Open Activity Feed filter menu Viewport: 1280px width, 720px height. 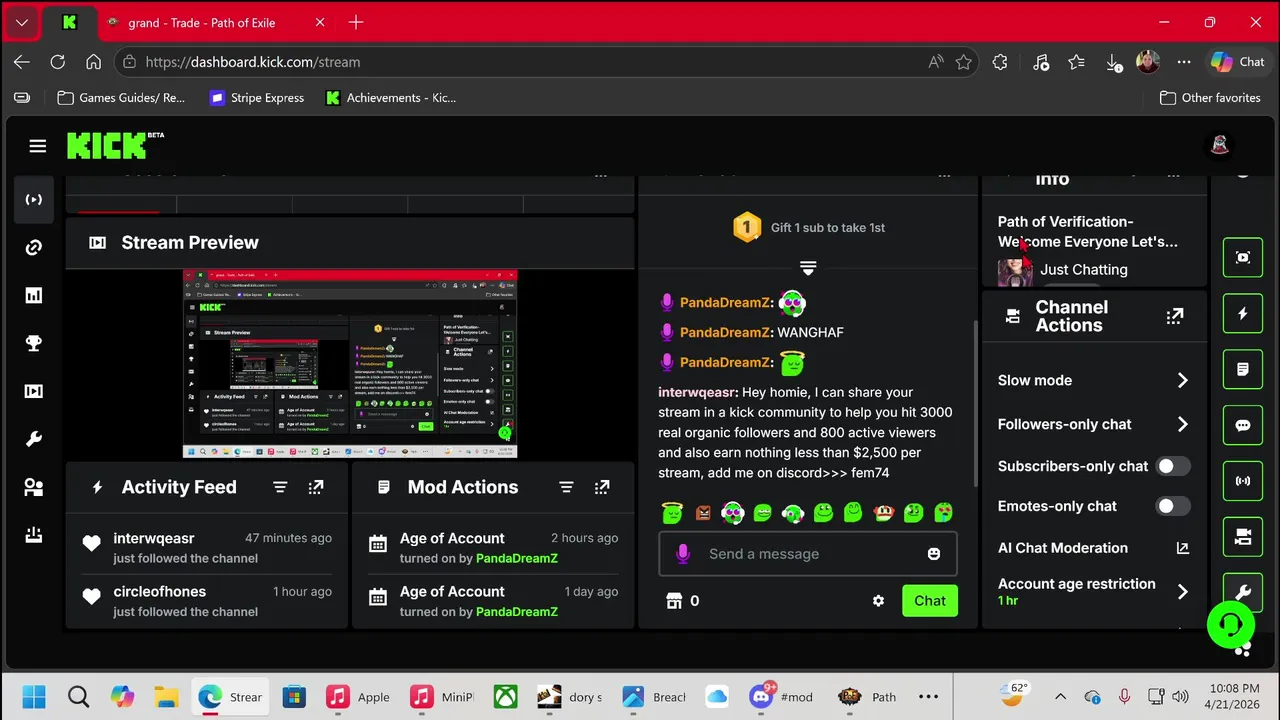click(x=280, y=487)
